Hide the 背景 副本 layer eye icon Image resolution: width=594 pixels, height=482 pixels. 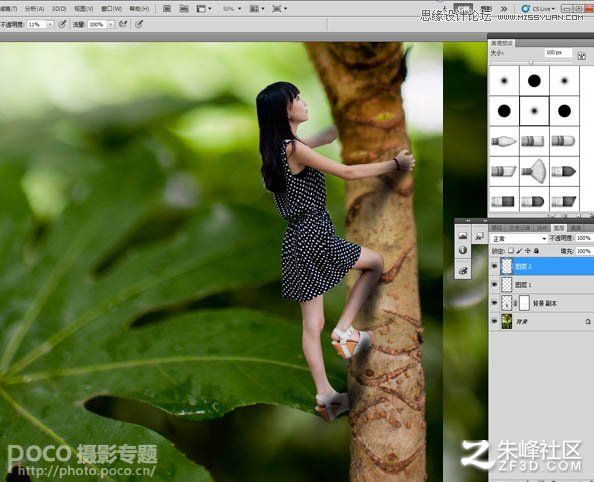point(494,303)
